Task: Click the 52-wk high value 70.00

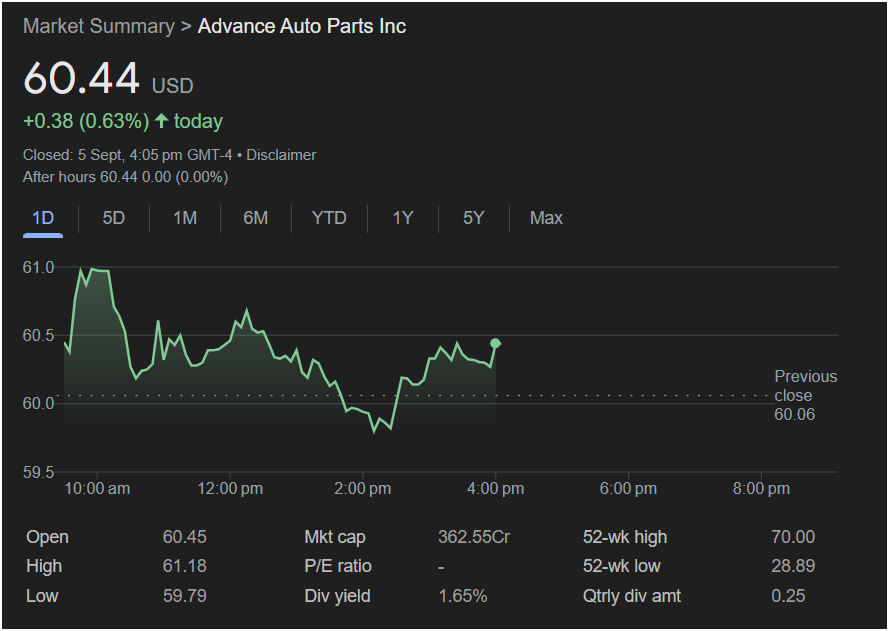Action: (x=793, y=537)
